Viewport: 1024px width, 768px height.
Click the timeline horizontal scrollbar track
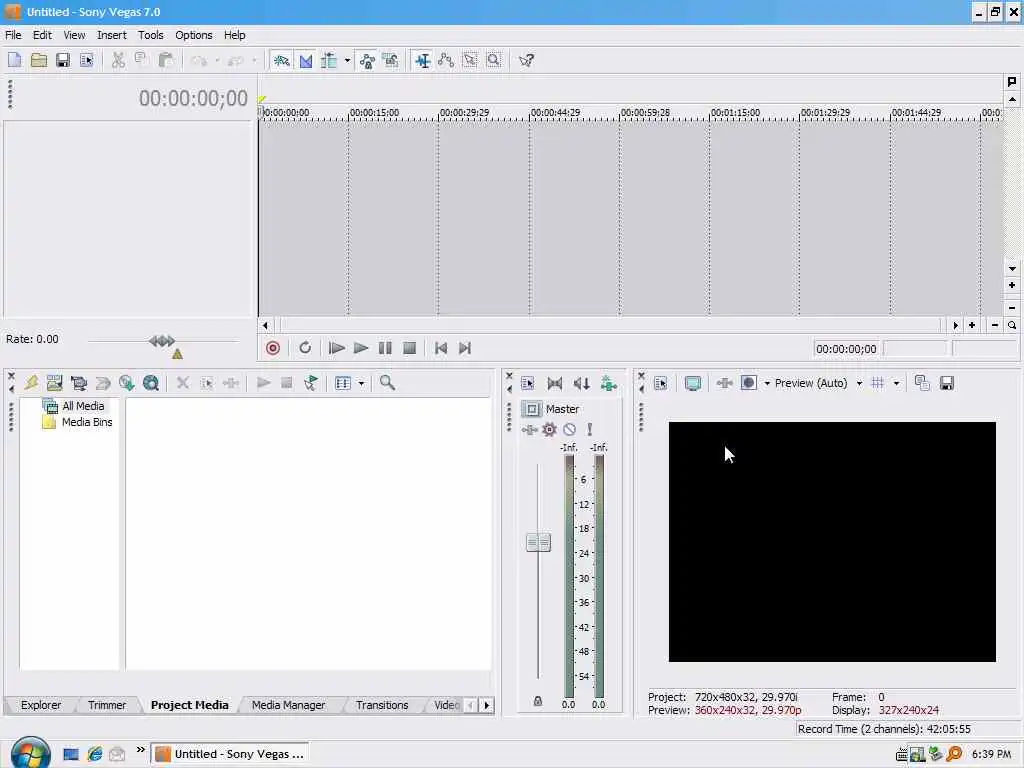pyautogui.click(x=611, y=325)
